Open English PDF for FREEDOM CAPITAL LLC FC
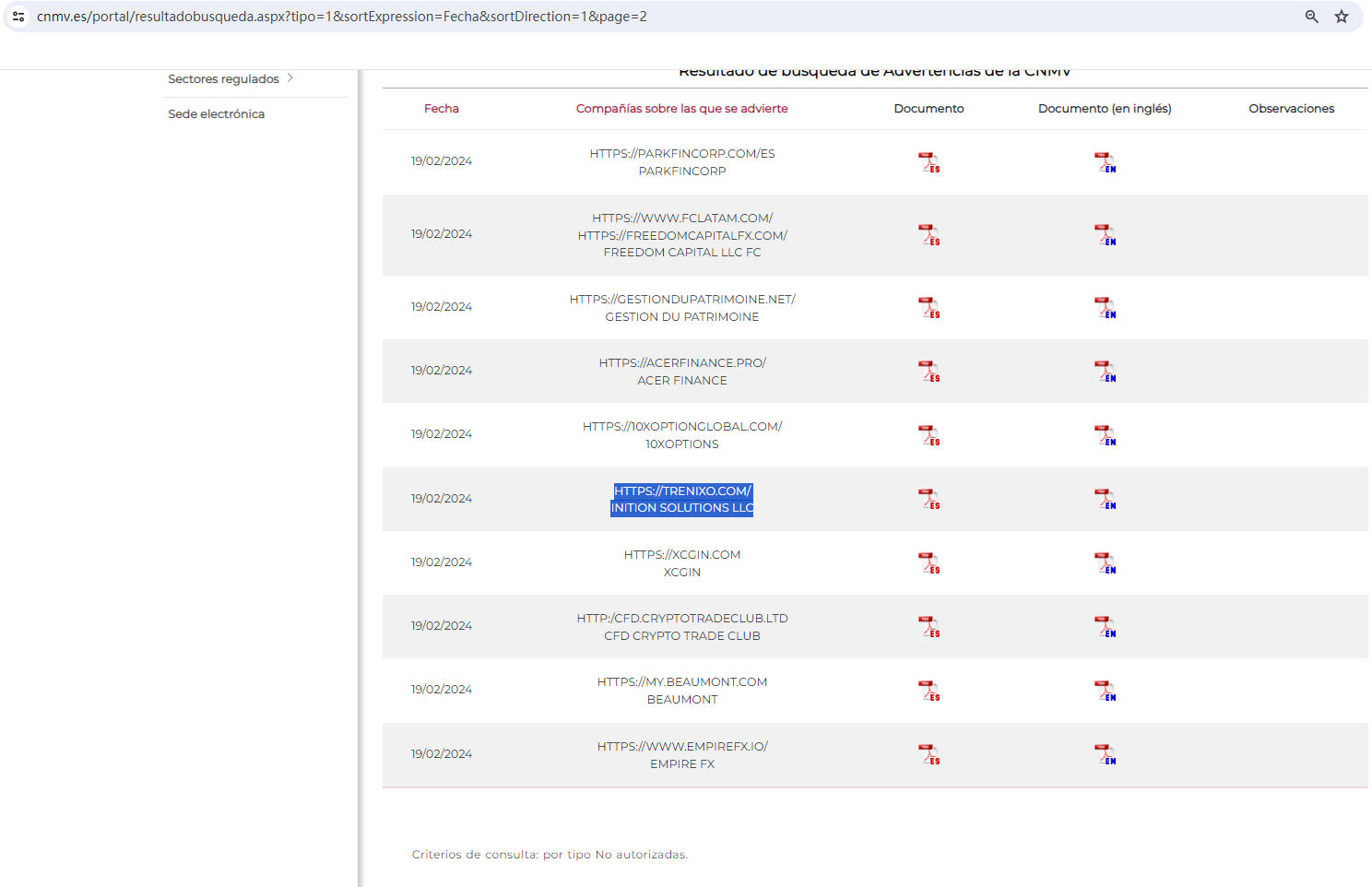 [1105, 235]
